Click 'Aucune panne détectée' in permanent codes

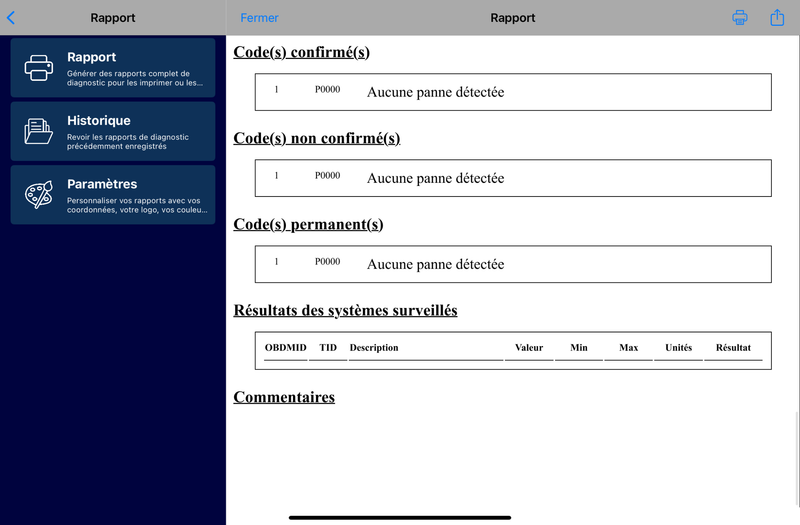coord(436,265)
